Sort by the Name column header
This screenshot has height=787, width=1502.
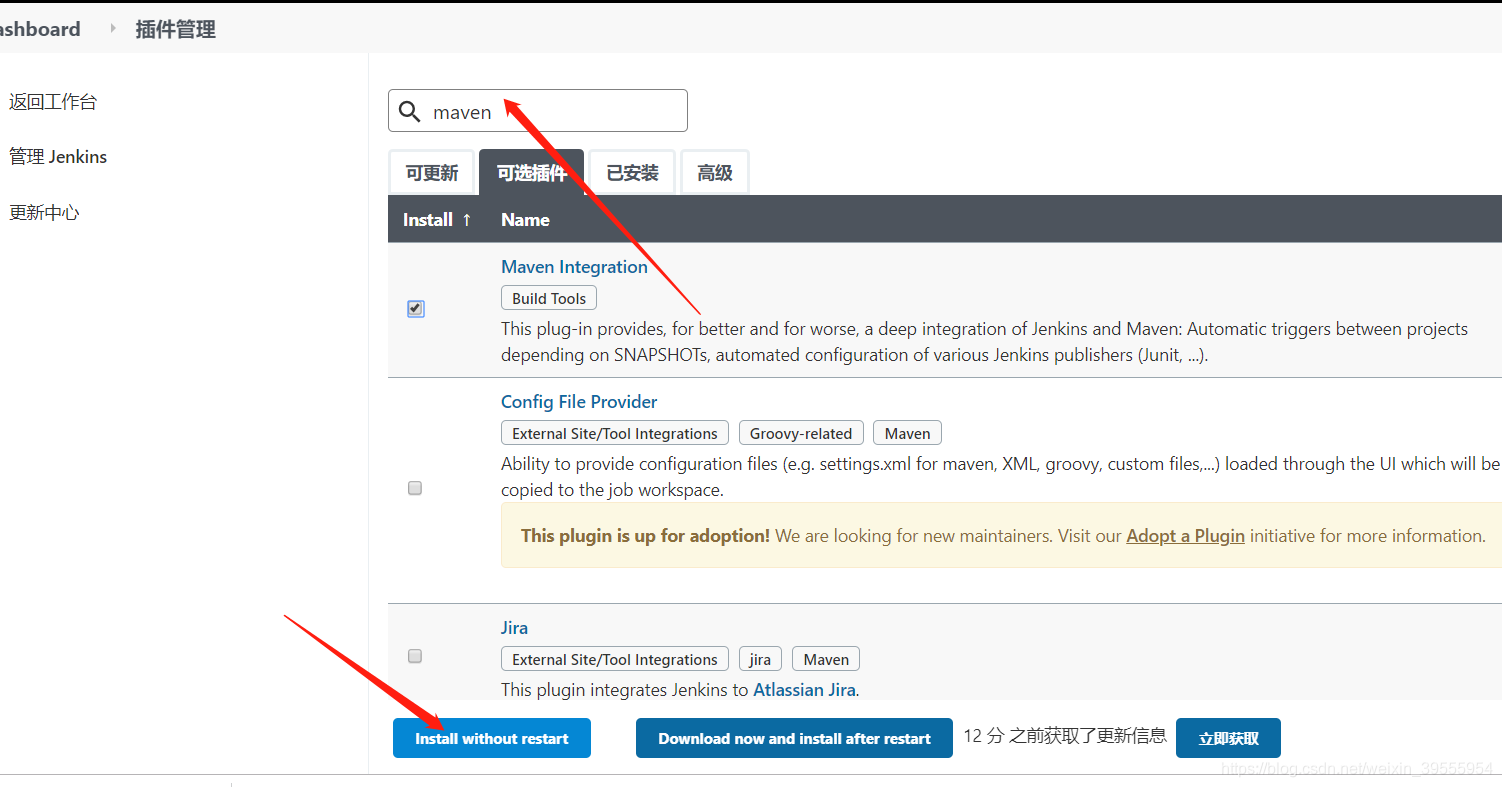pyautogui.click(x=525, y=219)
